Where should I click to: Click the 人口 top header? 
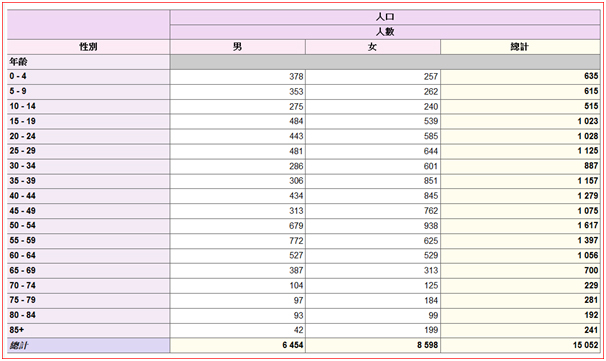click(385, 17)
